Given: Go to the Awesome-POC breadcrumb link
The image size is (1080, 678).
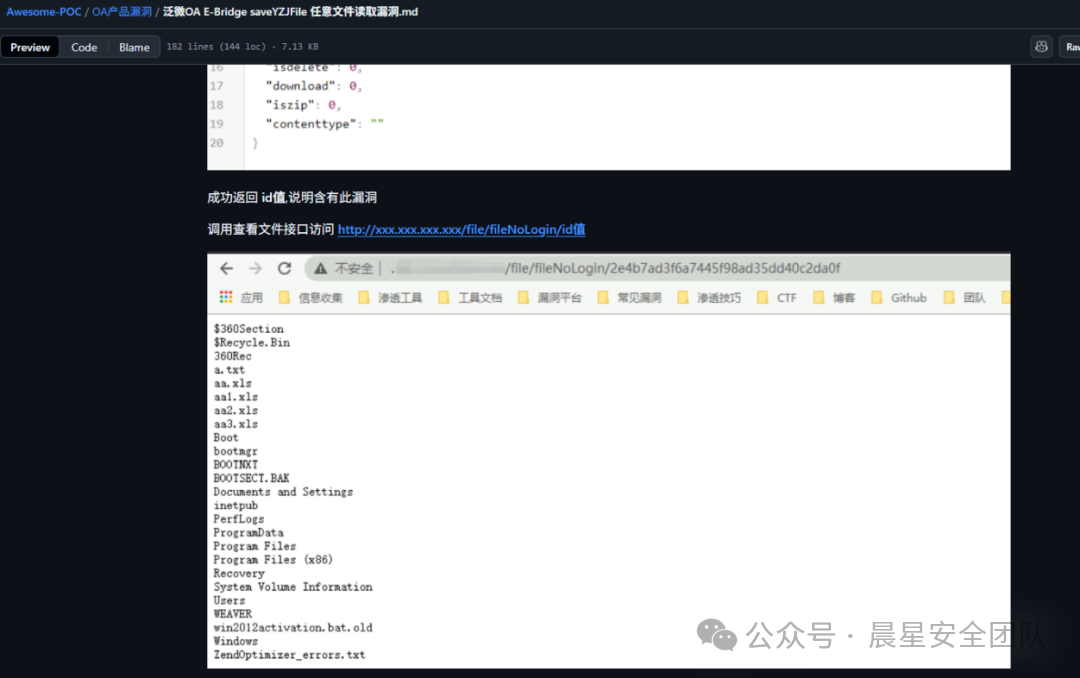Looking at the screenshot, I should coord(42,12).
